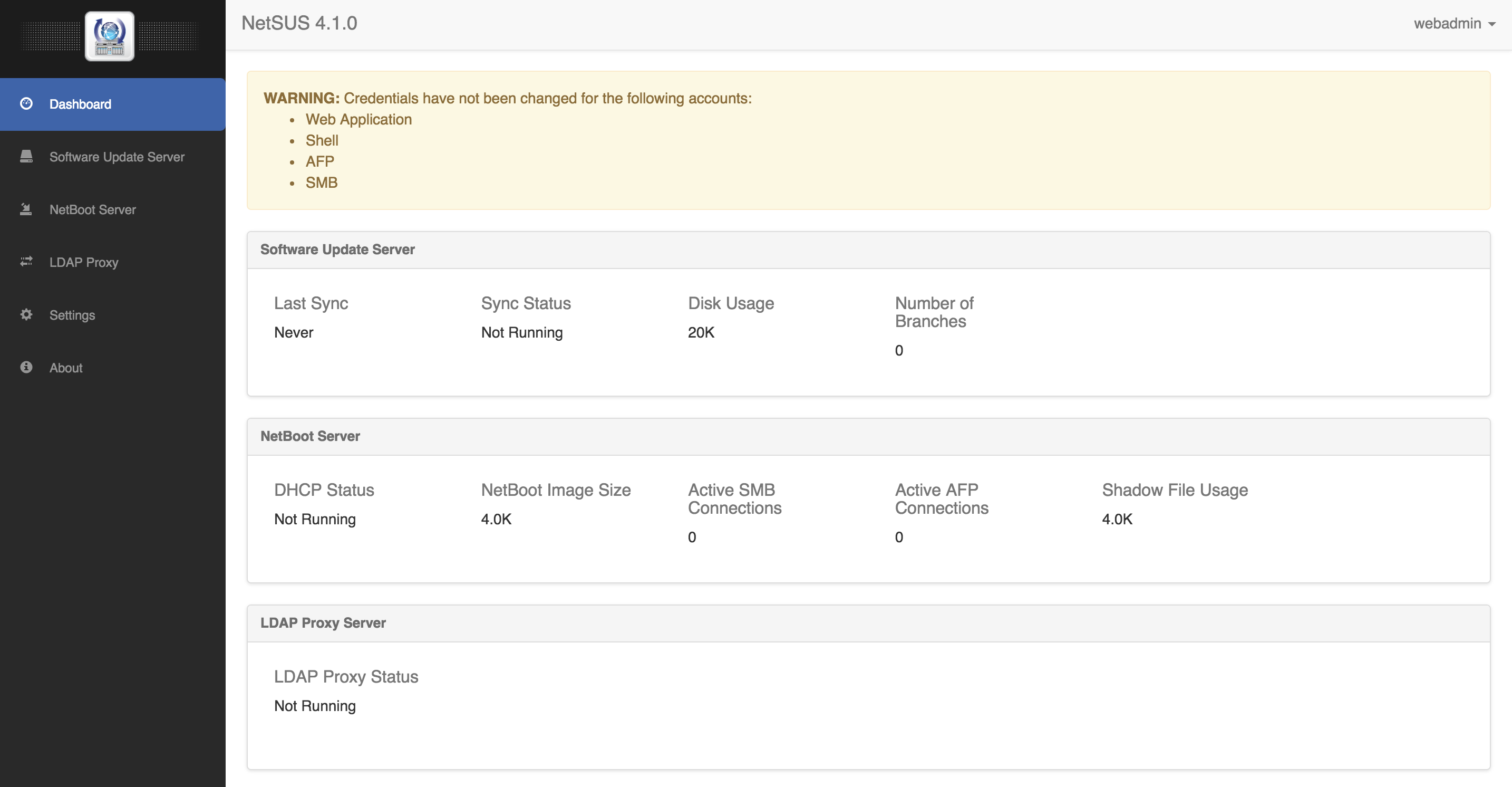Click the Software Update Server drive icon
This screenshot has height=787, width=1512.
(x=26, y=156)
